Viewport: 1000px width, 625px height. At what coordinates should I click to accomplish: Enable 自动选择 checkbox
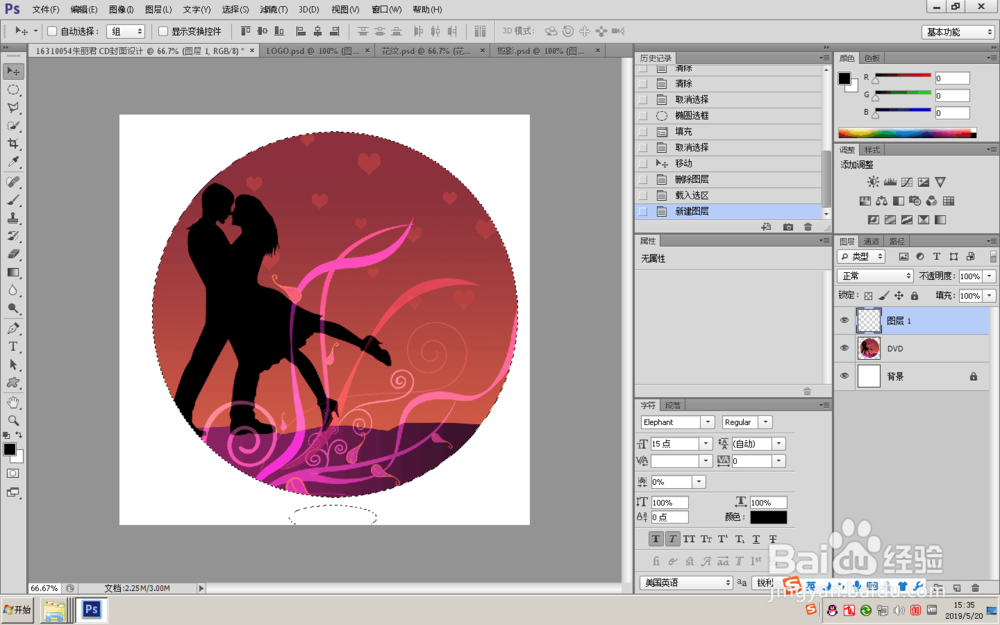[x=52, y=31]
